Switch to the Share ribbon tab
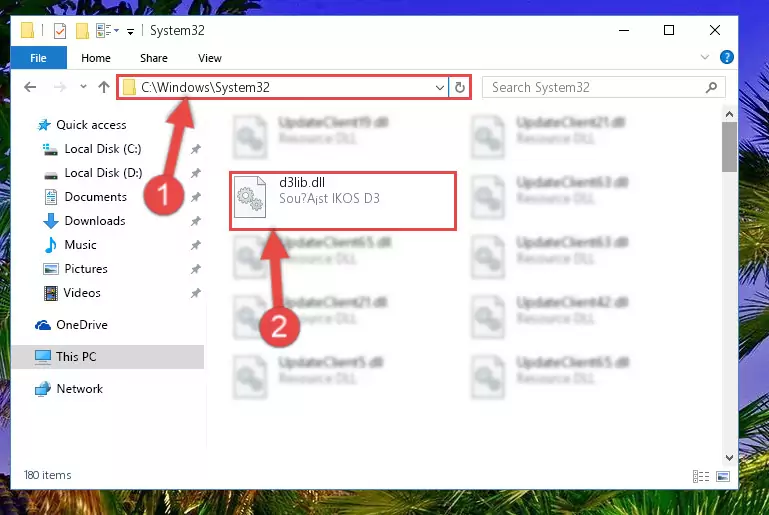 coord(154,58)
